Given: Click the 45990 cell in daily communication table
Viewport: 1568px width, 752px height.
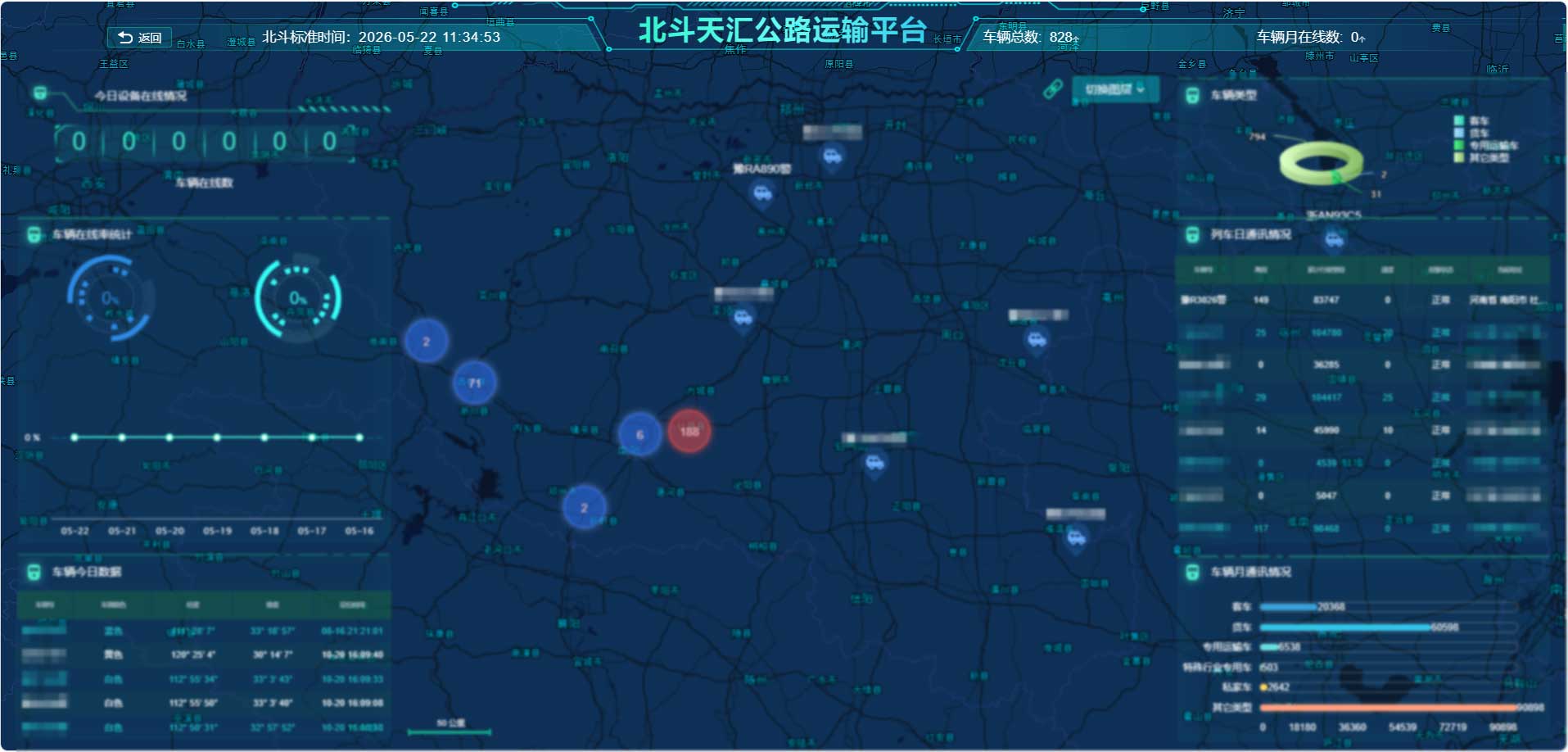Looking at the screenshot, I should pos(1326,430).
